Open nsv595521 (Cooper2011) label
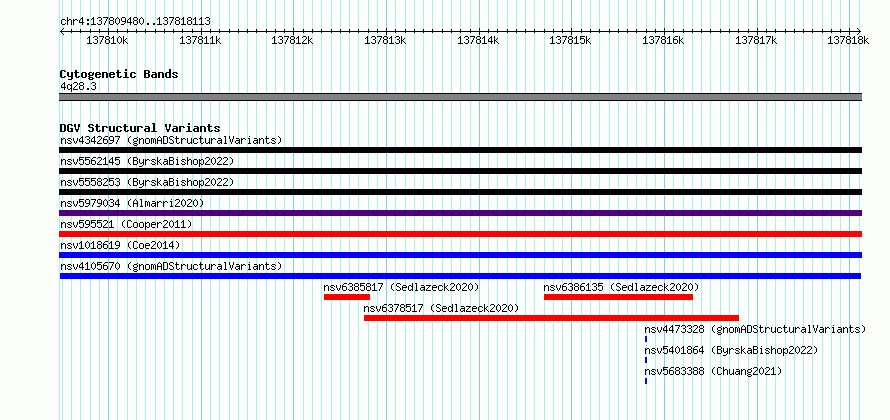 coord(126,224)
